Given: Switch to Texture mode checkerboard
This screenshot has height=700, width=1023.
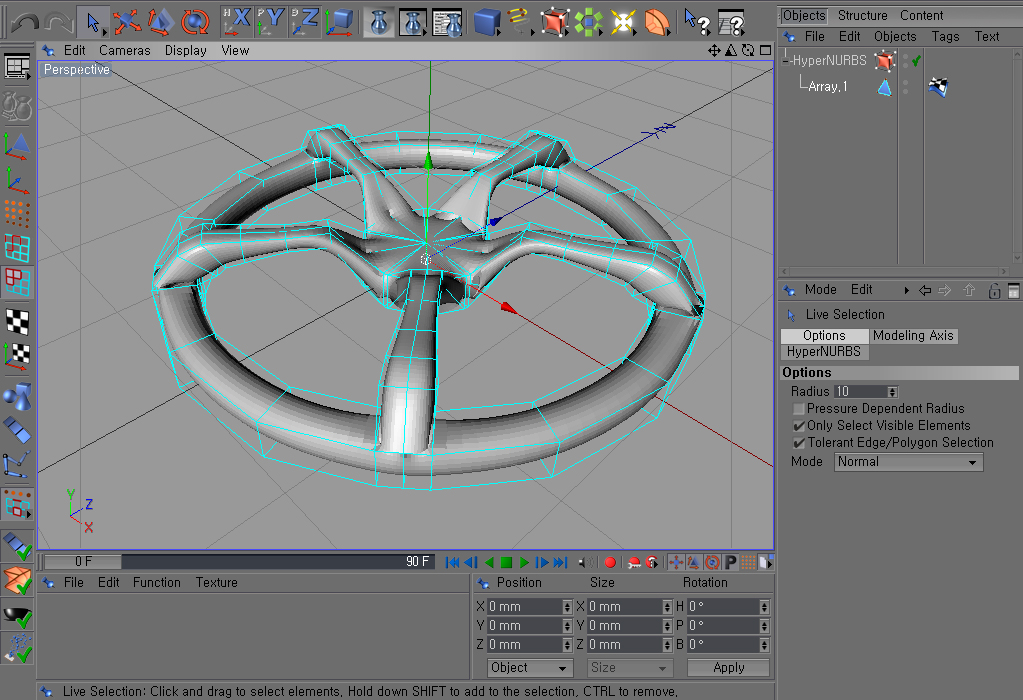Looking at the screenshot, I should 17,322.
